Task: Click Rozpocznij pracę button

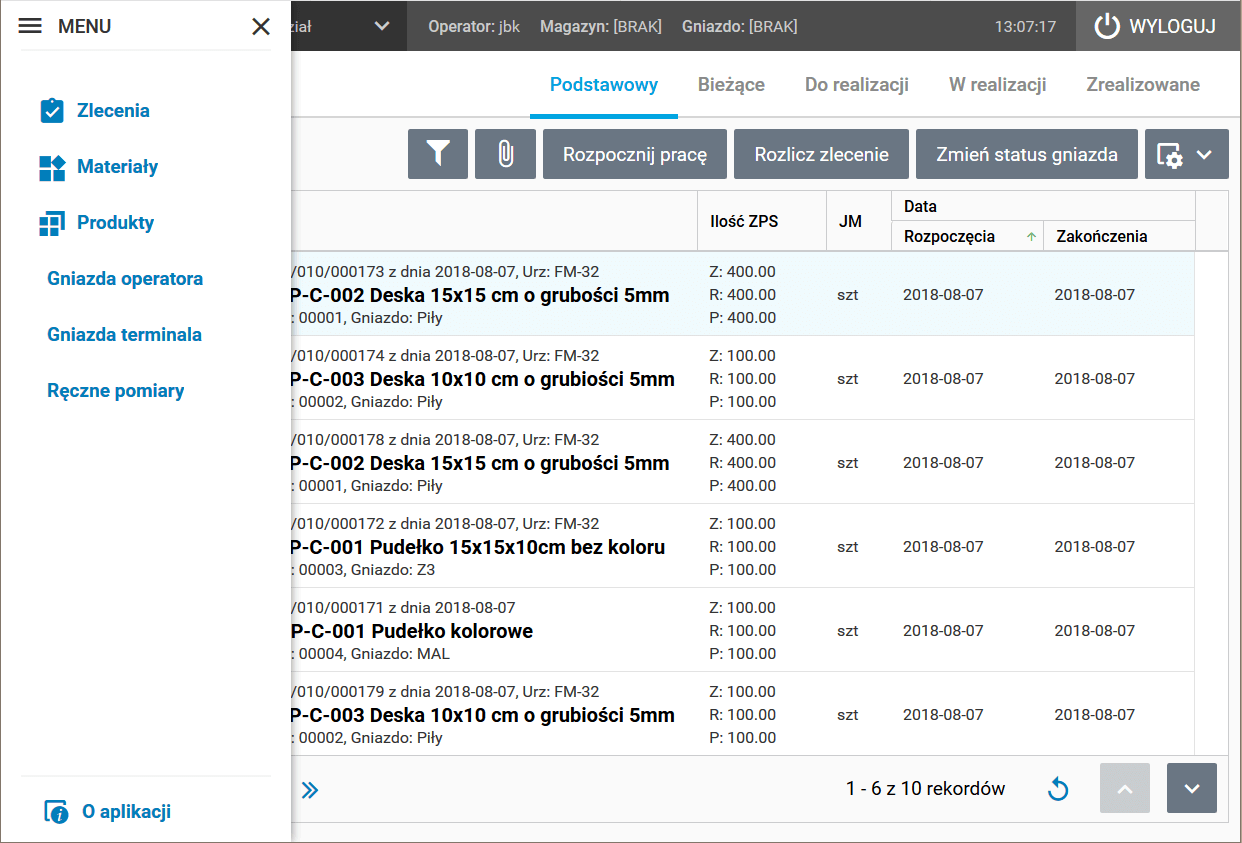Action: [635, 154]
